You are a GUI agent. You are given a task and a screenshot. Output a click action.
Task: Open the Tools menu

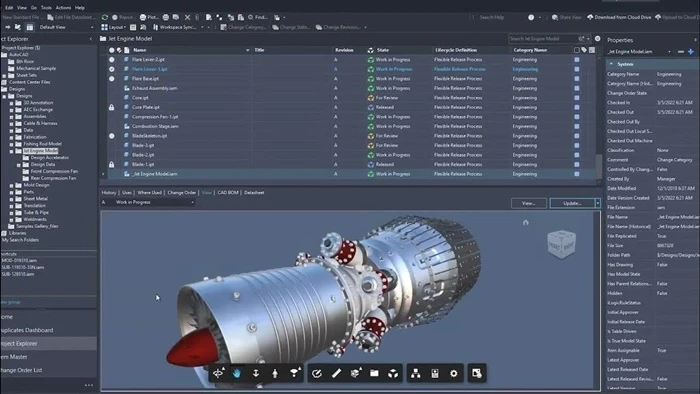[x=46, y=8]
